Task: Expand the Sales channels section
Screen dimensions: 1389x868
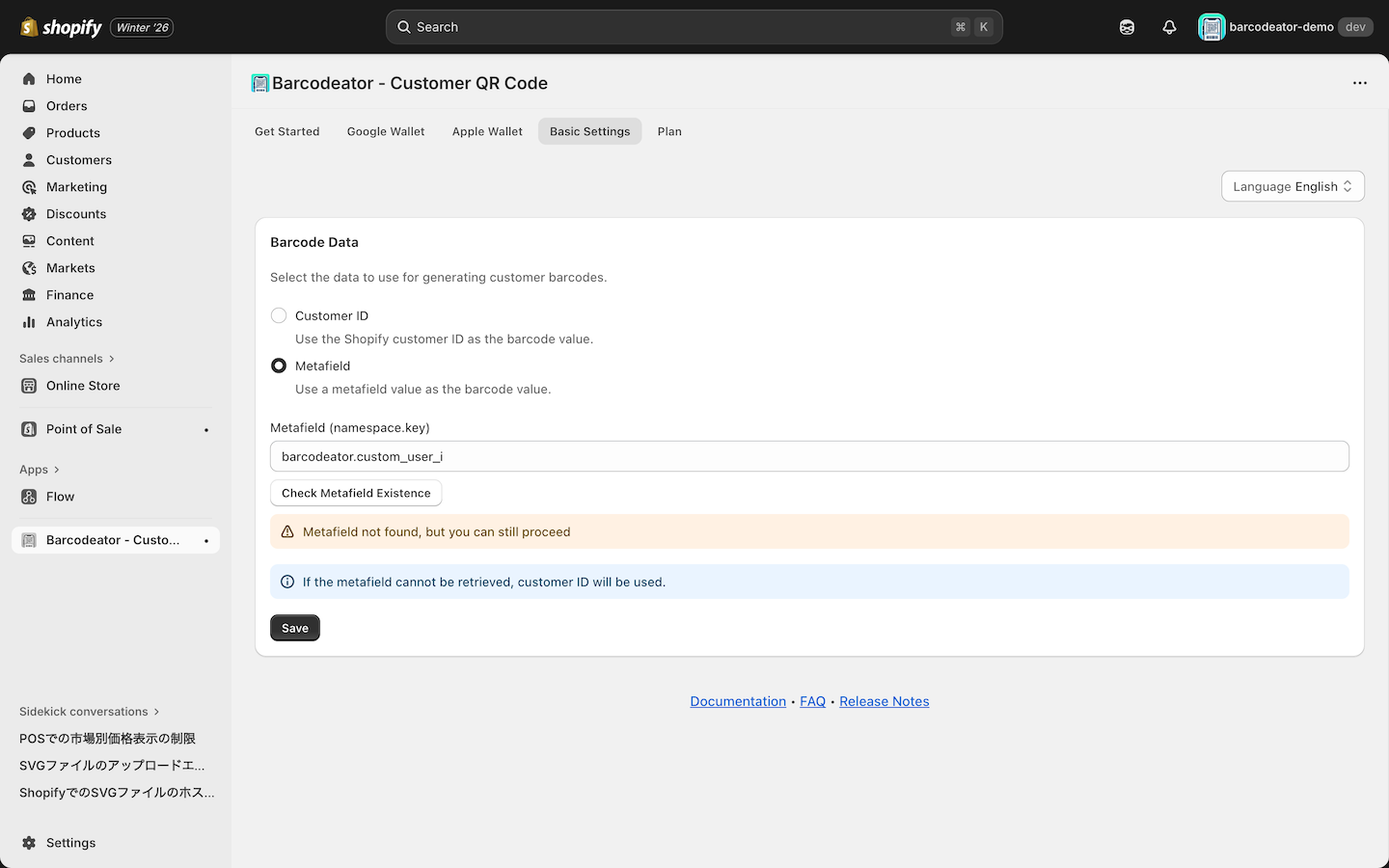Action: point(67,359)
